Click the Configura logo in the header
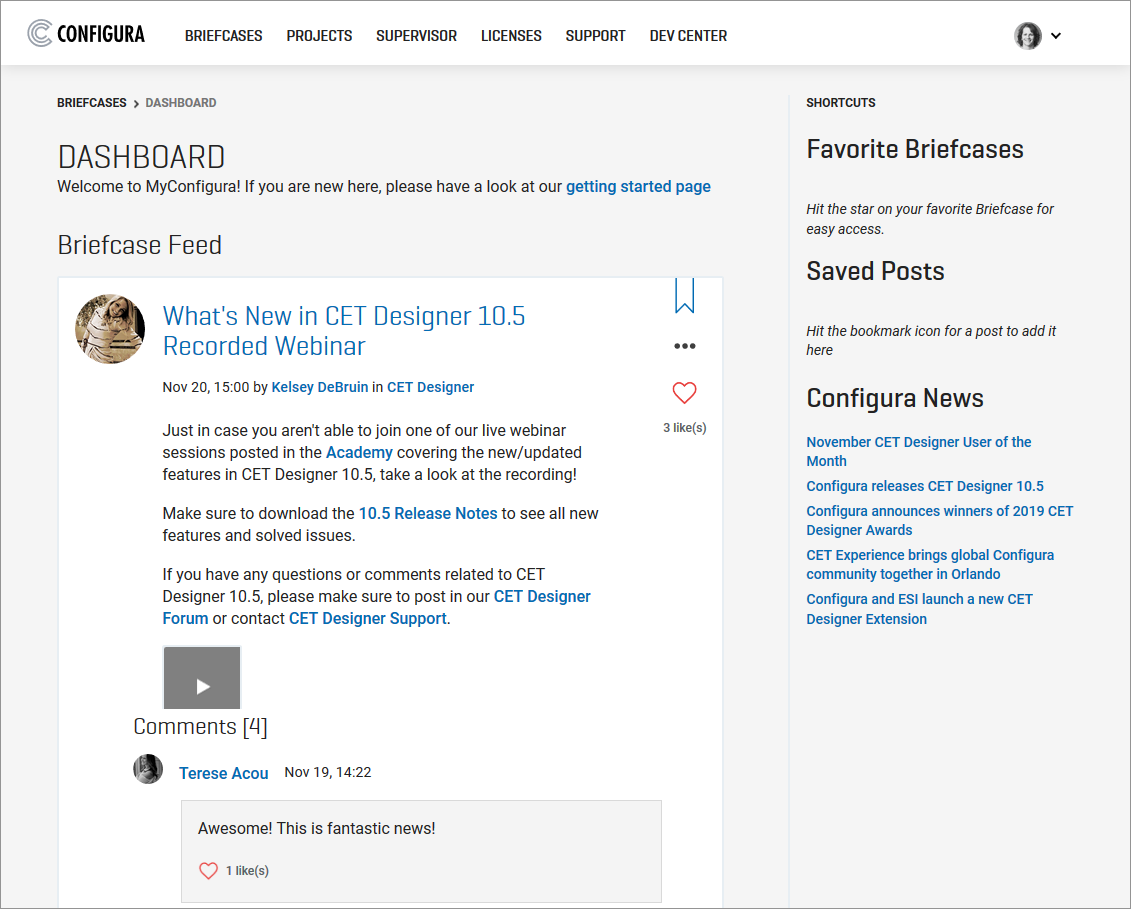Screen dimensions: 1131x909 point(86,34)
